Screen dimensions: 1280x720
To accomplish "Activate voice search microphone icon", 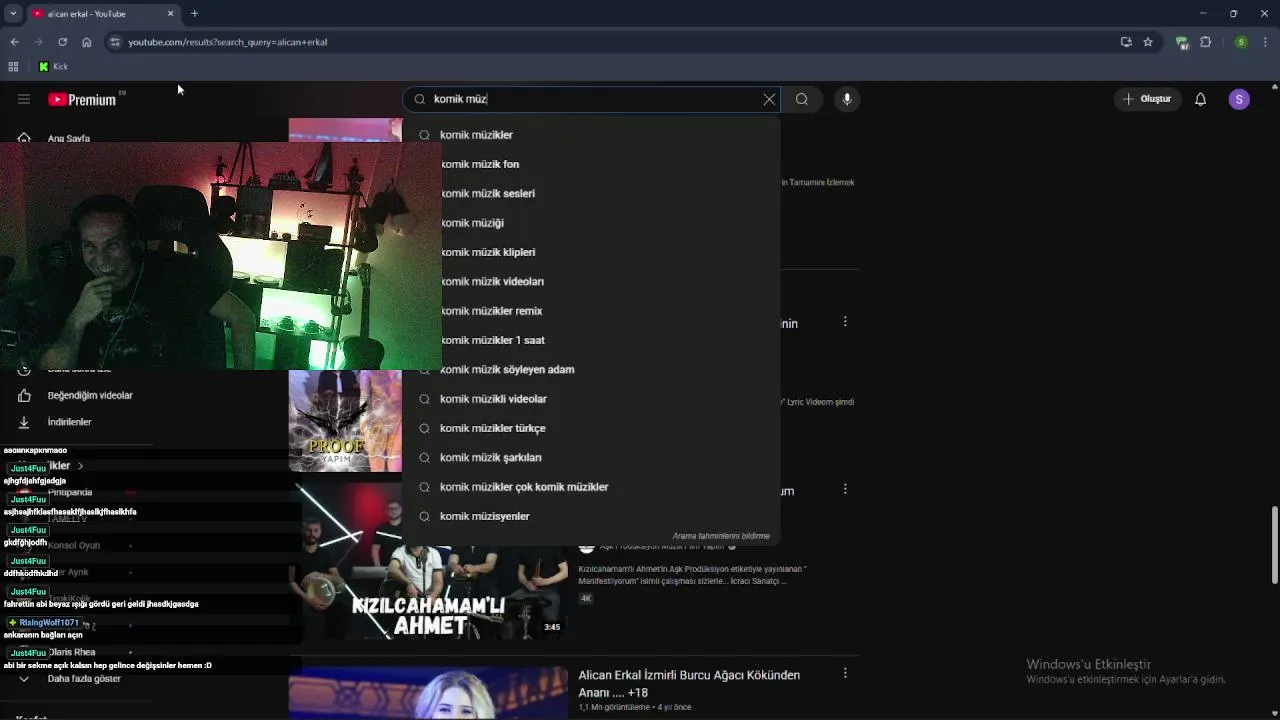I will pos(847,99).
